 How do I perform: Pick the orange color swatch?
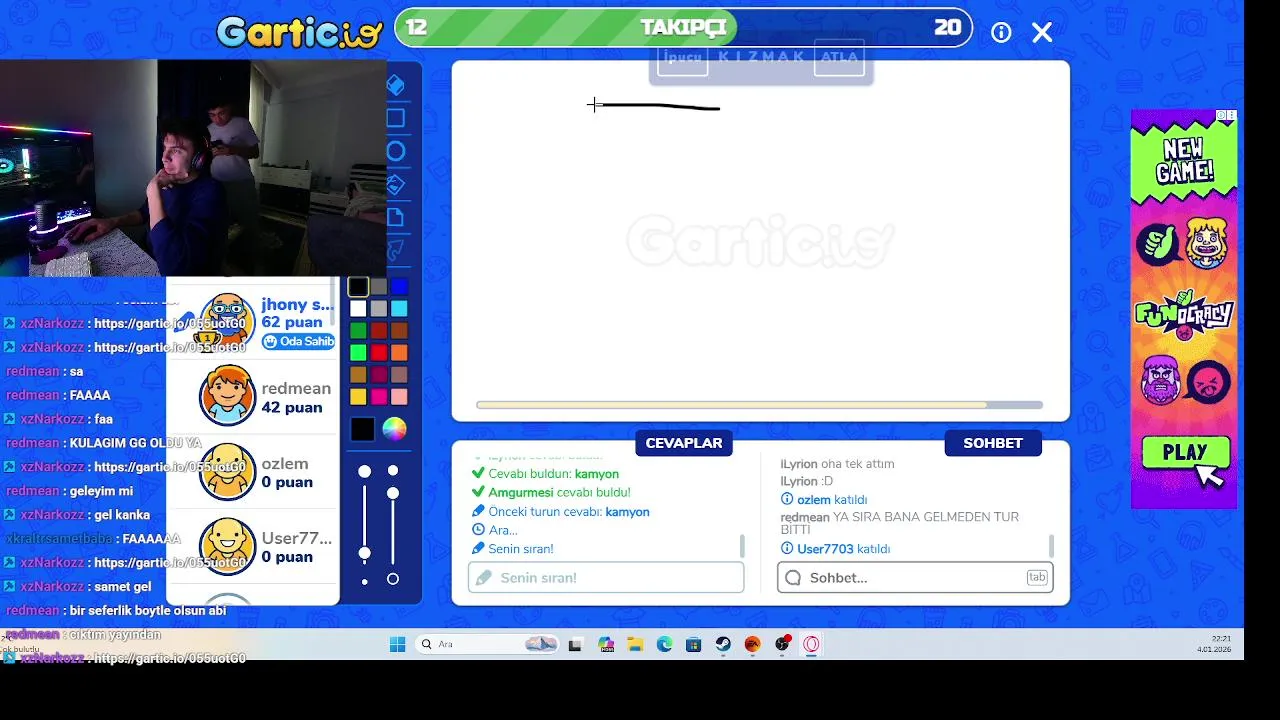(x=399, y=353)
